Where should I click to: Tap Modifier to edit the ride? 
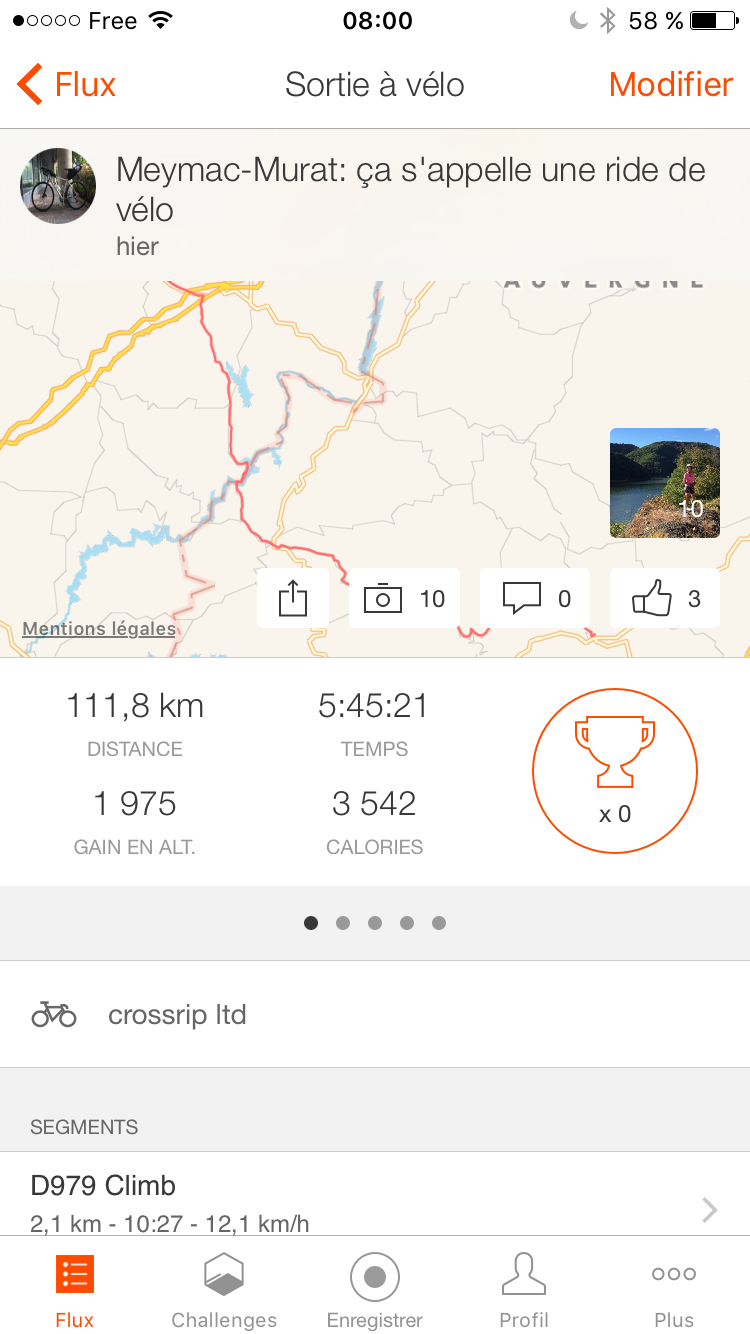[x=671, y=84]
